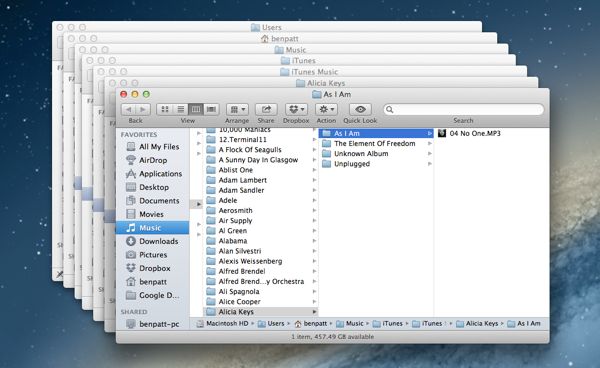600x368 pixels.
Task: Select the Unplugged folder
Action: tap(376, 164)
